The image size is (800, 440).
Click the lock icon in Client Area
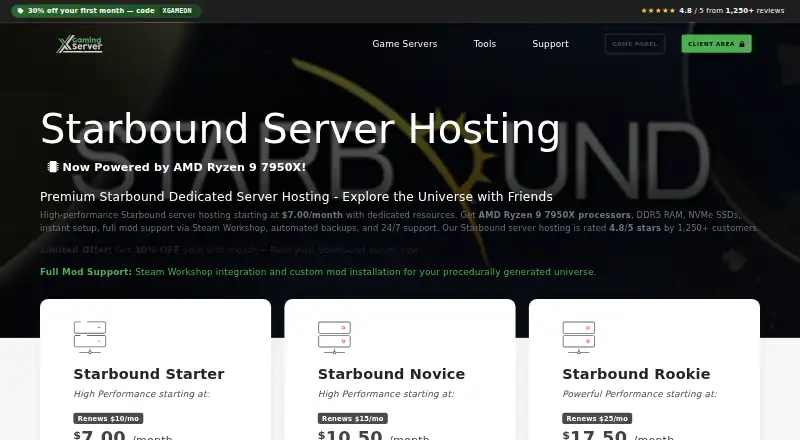click(742, 44)
